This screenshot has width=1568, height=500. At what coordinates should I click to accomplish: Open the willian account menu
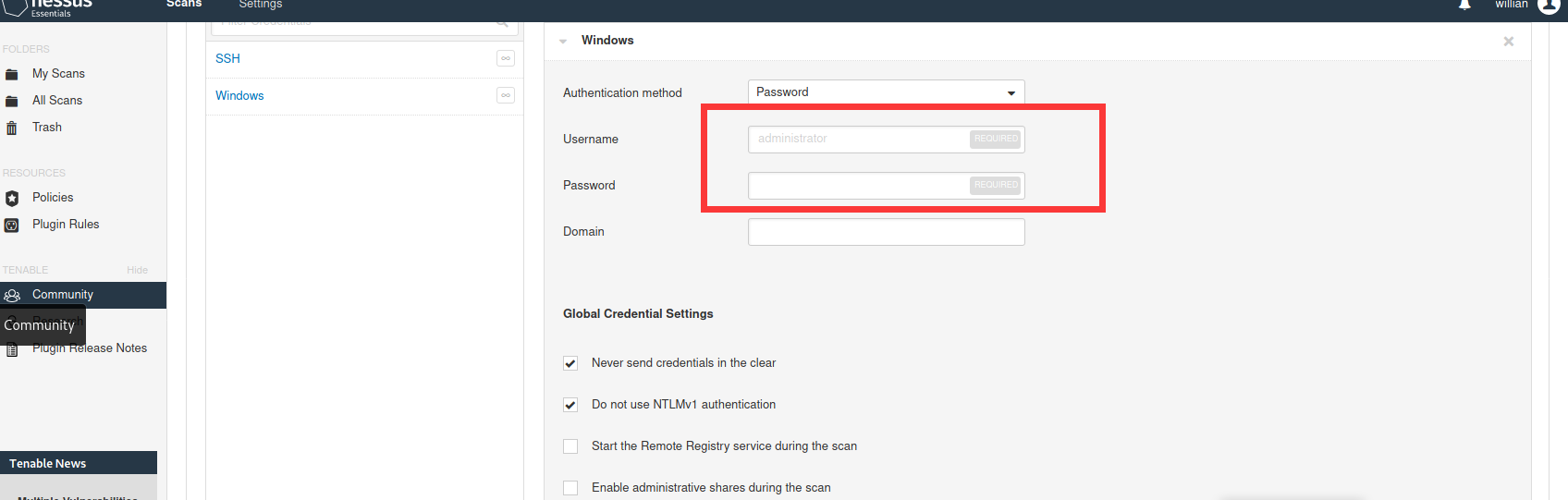1512,5
